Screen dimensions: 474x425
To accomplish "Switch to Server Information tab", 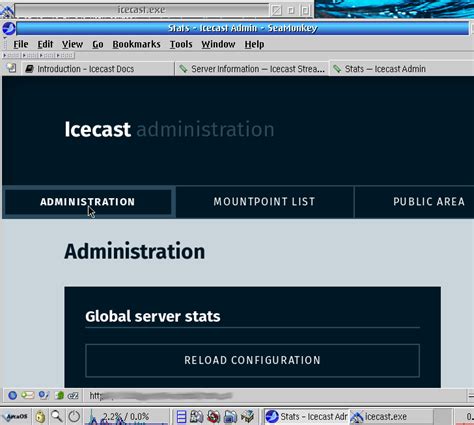I will click(252, 69).
